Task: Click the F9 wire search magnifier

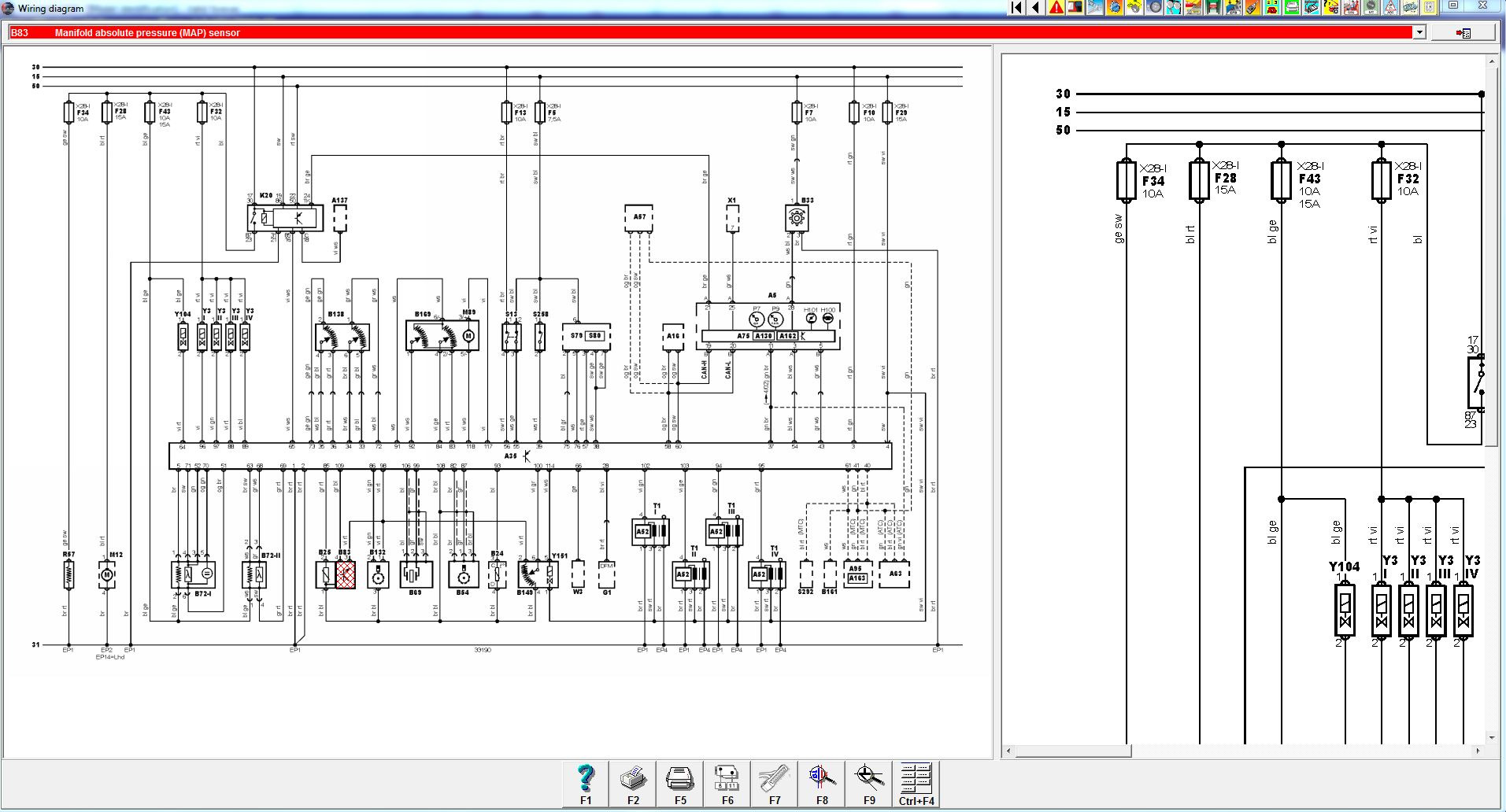Action: (x=869, y=784)
